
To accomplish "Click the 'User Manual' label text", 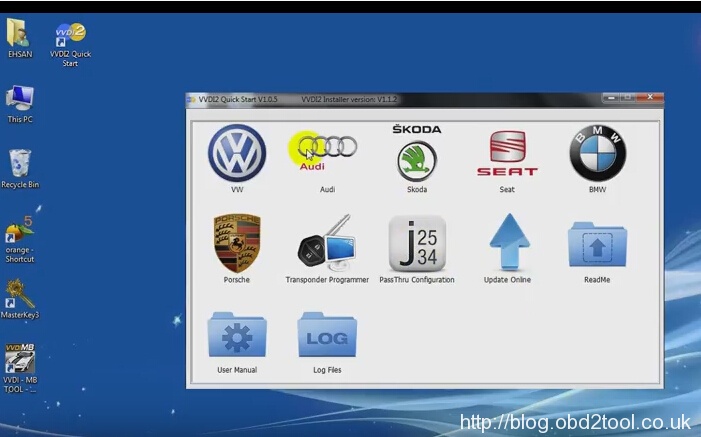I will 237,370.
